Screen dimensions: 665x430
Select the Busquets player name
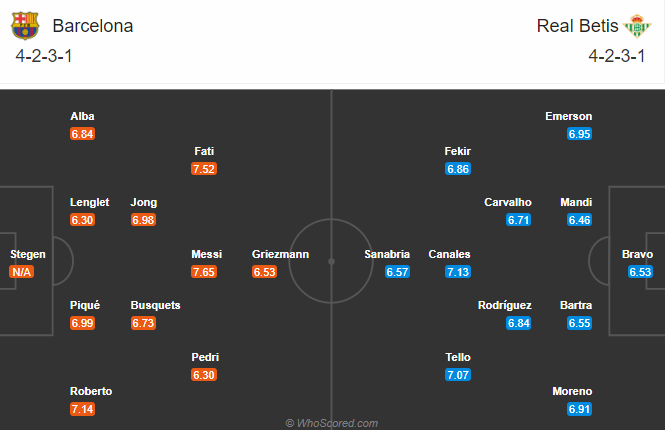point(156,305)
